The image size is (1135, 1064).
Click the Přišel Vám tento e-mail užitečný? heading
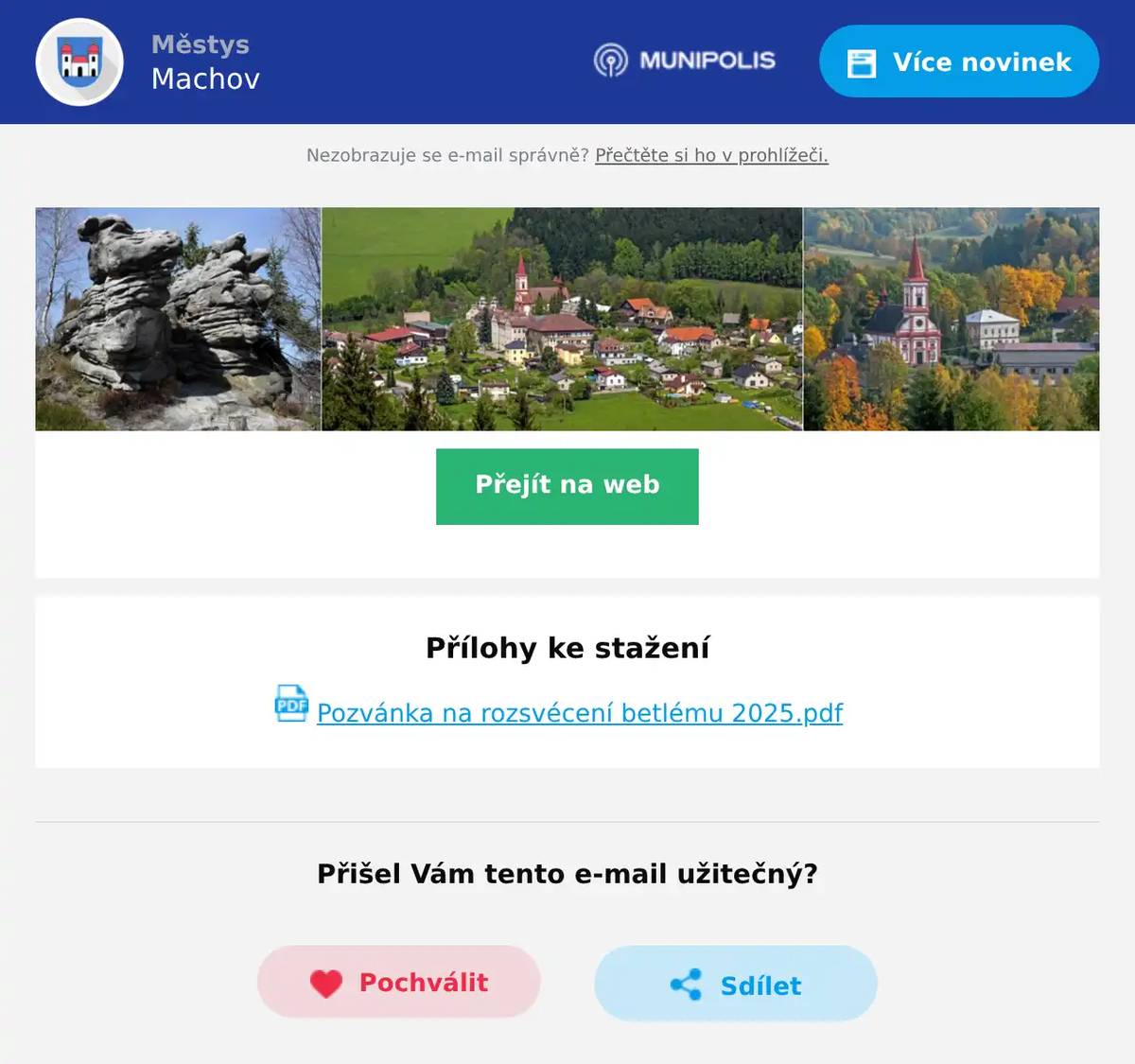point(567,873)
